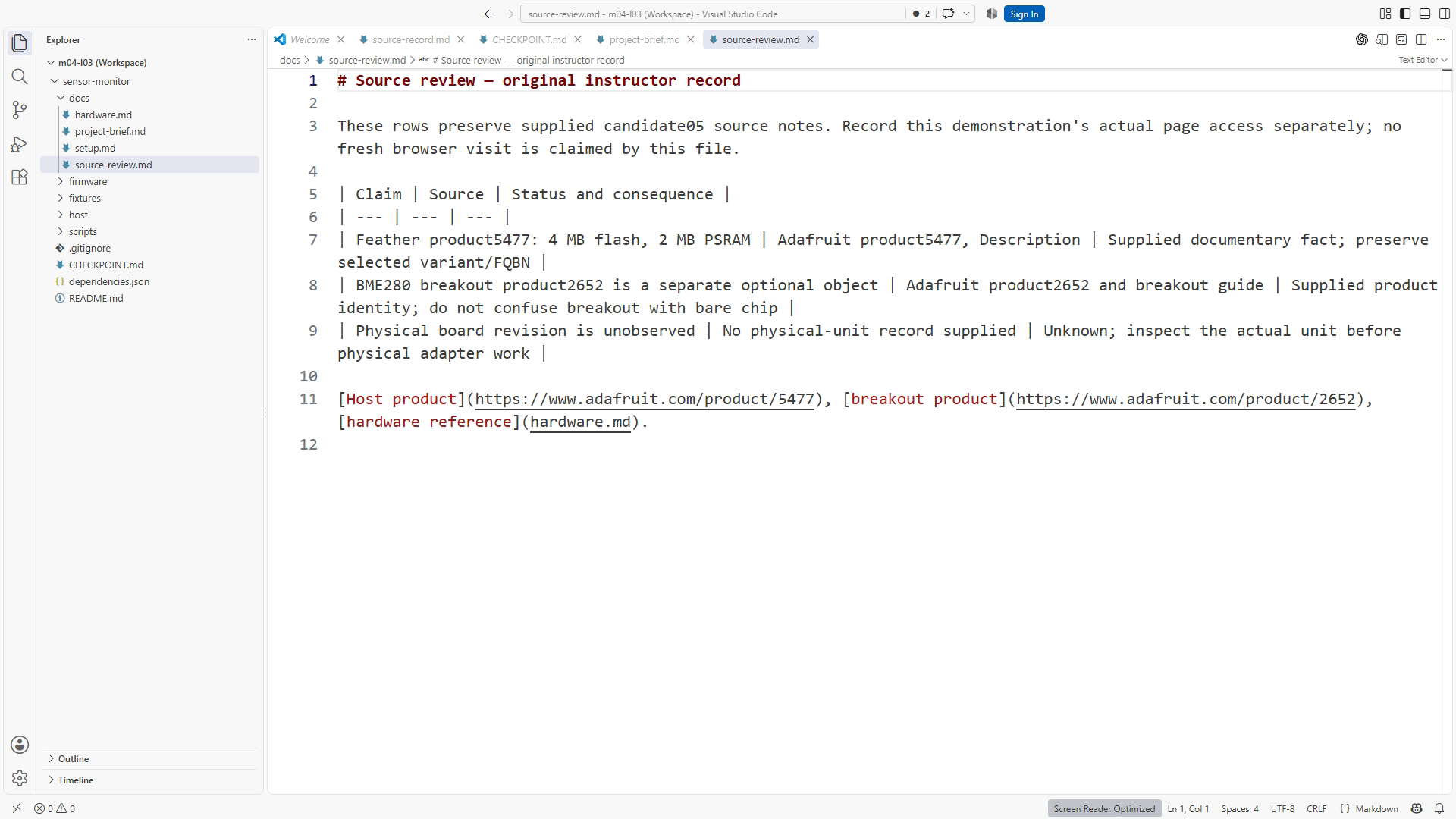Toggle the bottom panel visibility
The height and width of the screenshot is (819, 1456).
tap(1425, 14)
